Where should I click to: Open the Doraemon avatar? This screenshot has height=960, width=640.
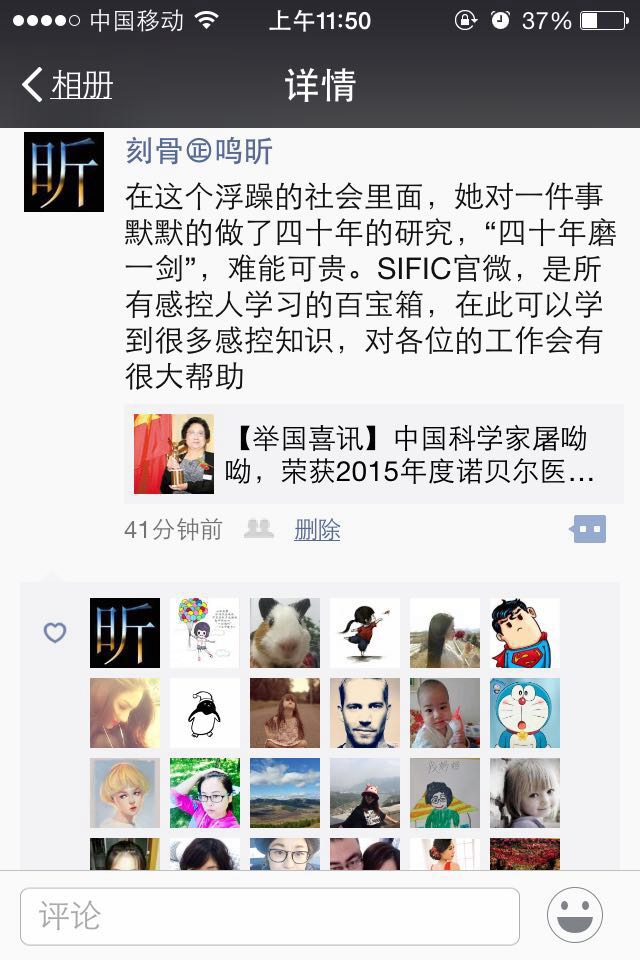(x=525, y=713)
